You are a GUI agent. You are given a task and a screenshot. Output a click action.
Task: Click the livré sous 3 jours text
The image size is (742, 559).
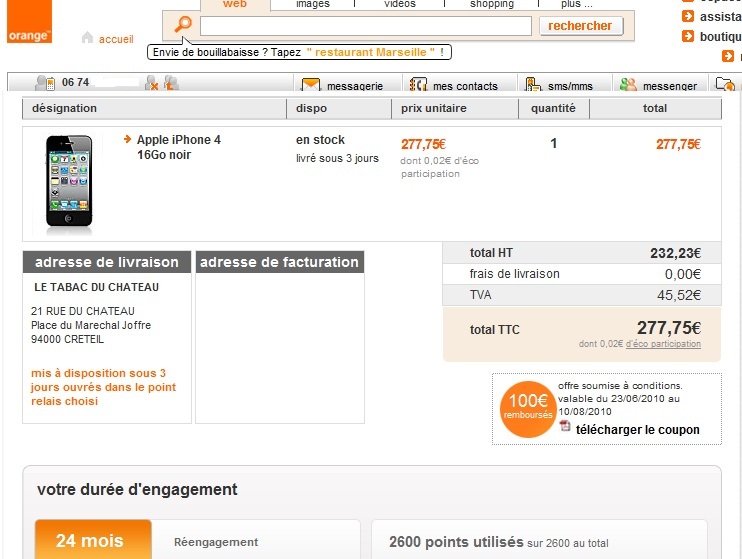click(x=337, y=158)
